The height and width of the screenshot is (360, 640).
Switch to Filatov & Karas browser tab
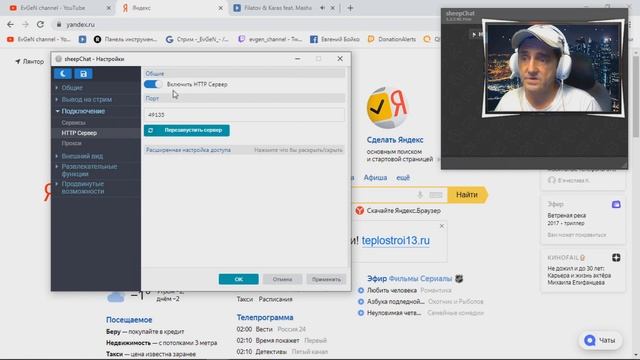point(278,8)
